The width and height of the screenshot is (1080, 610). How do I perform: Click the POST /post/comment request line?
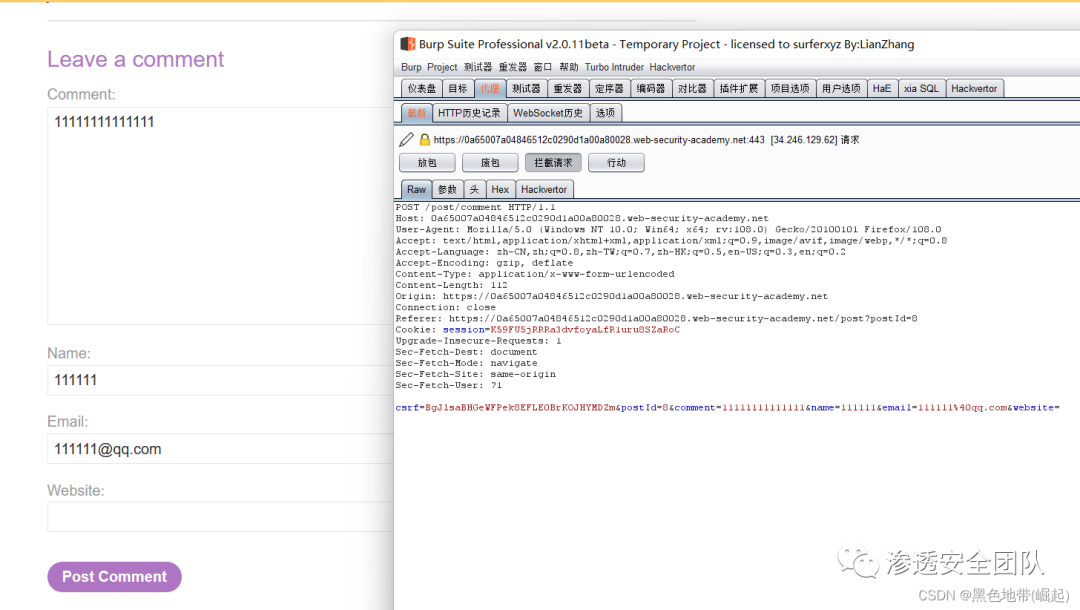pyautogui.click(x=475, y=207)
